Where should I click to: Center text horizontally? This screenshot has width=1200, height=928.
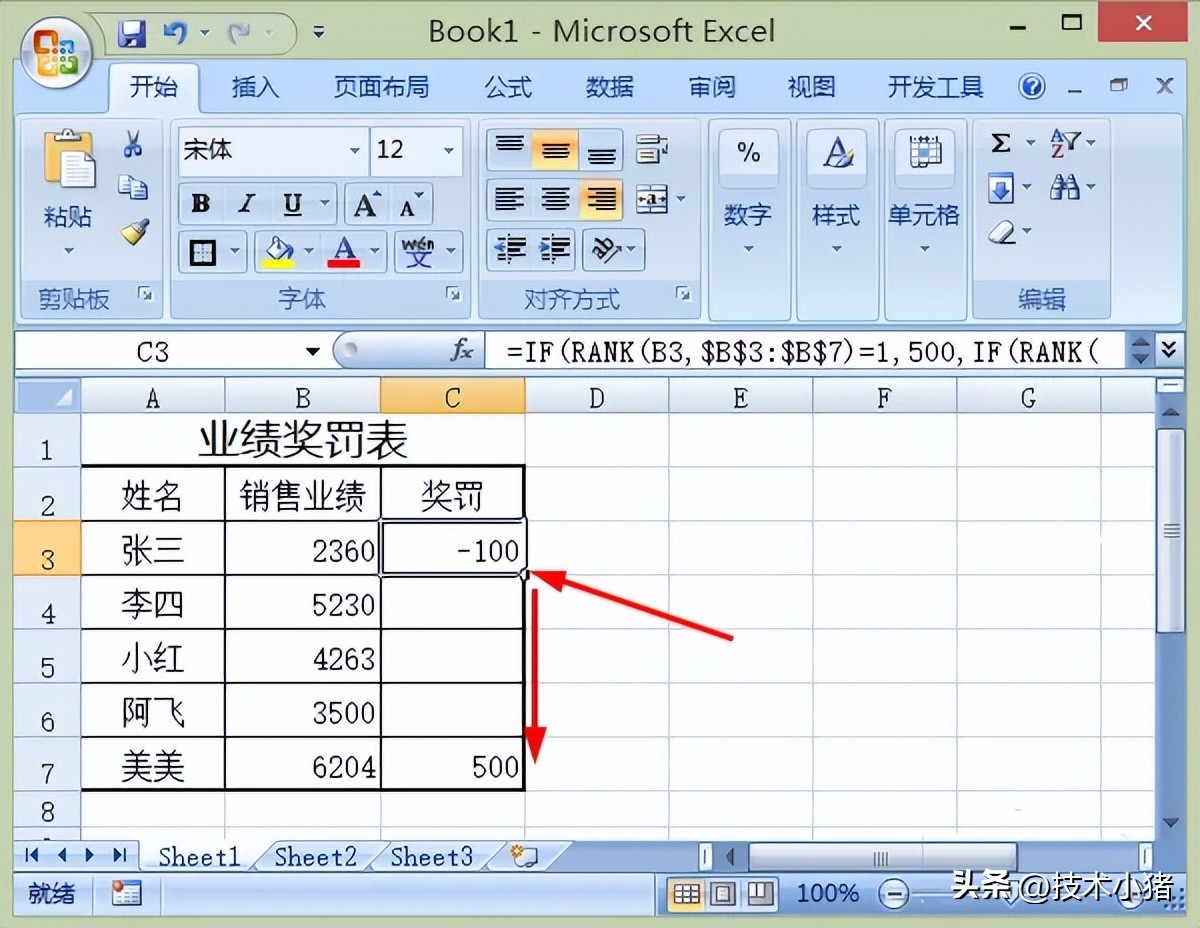[x=555, y=200]
